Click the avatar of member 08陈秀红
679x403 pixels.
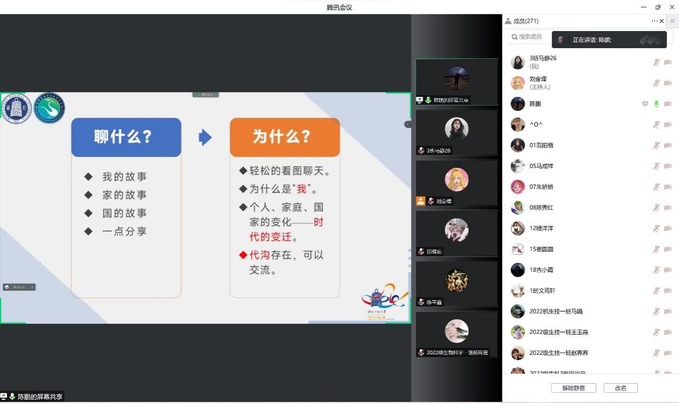click(x=517, y=207)
